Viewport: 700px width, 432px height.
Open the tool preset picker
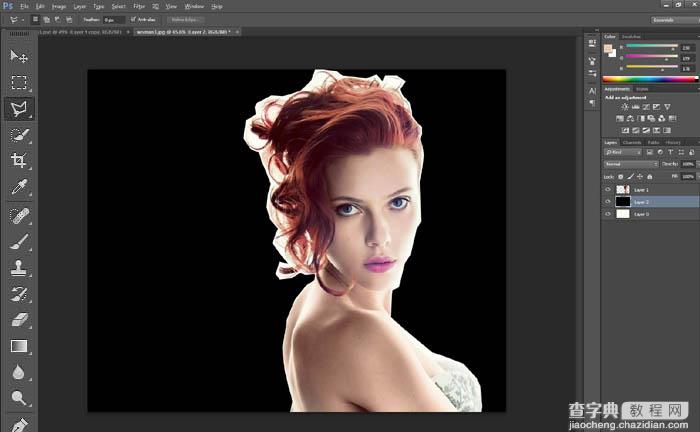click(16, 20)
